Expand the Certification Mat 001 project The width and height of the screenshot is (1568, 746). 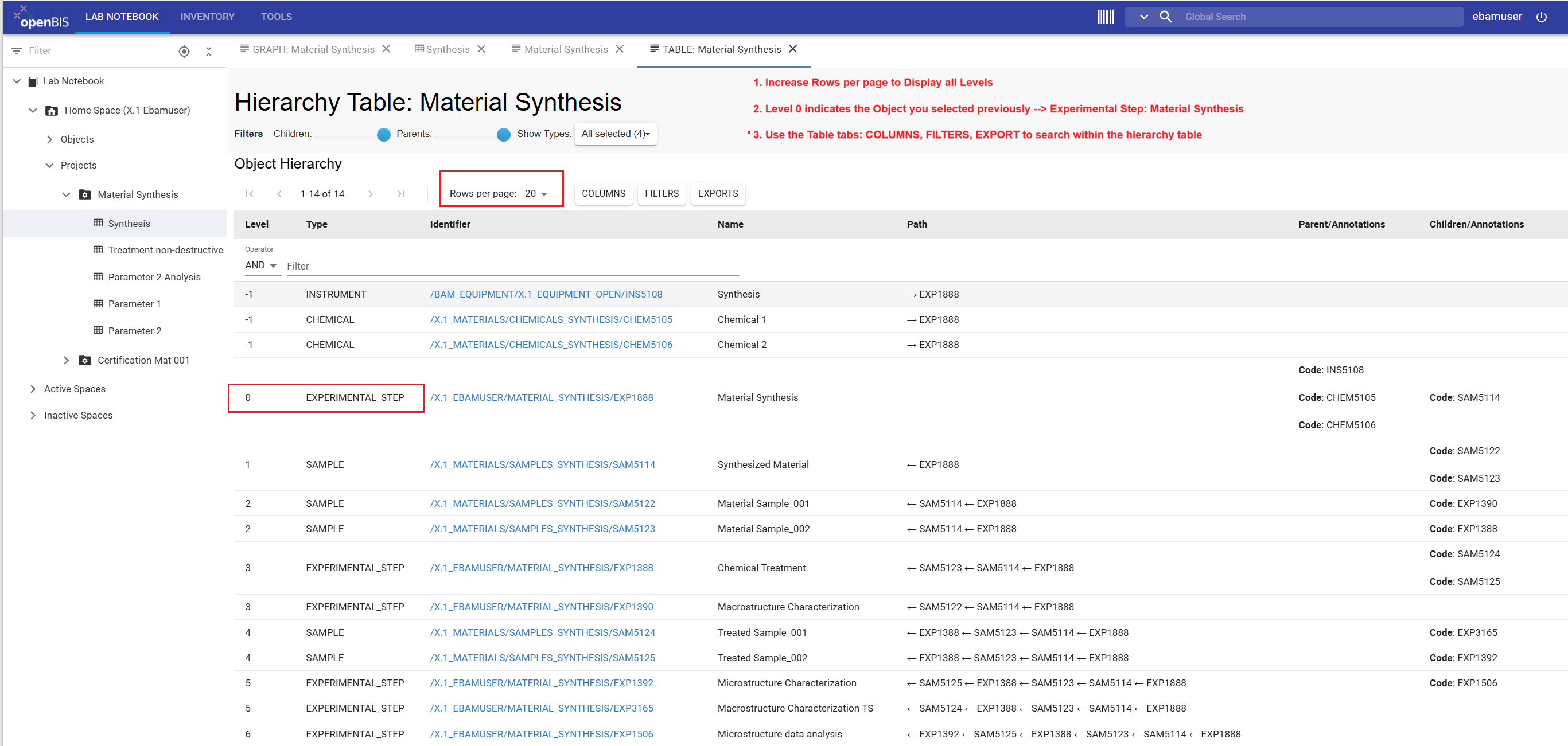(x=67, y=360)
